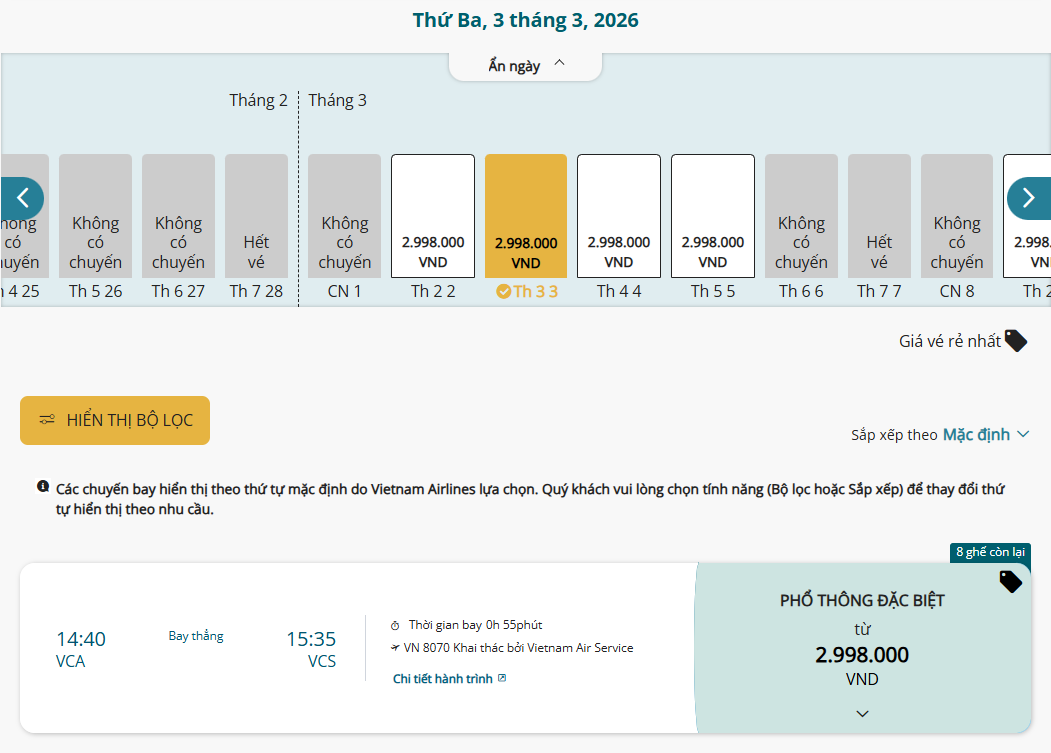Screen dimensions: 1051x753
Task: Open the Mặc định sort dropdown
Action: coord(985,434)
